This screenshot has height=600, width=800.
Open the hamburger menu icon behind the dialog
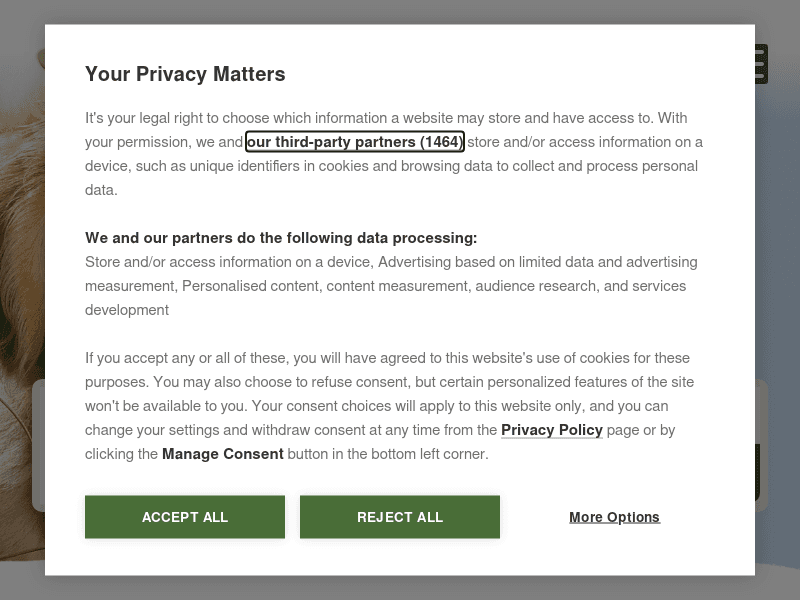(x=761, y=64)
